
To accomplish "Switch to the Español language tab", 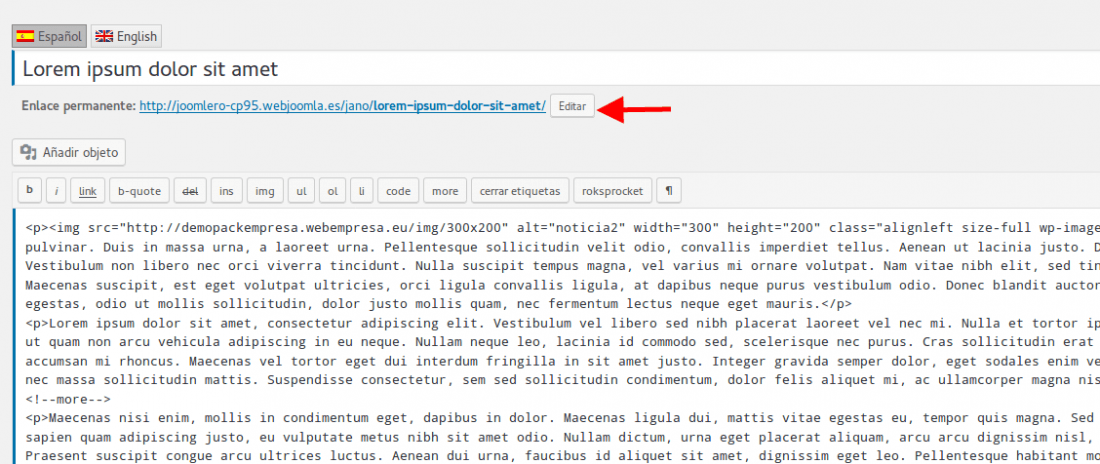I will 50,37.
